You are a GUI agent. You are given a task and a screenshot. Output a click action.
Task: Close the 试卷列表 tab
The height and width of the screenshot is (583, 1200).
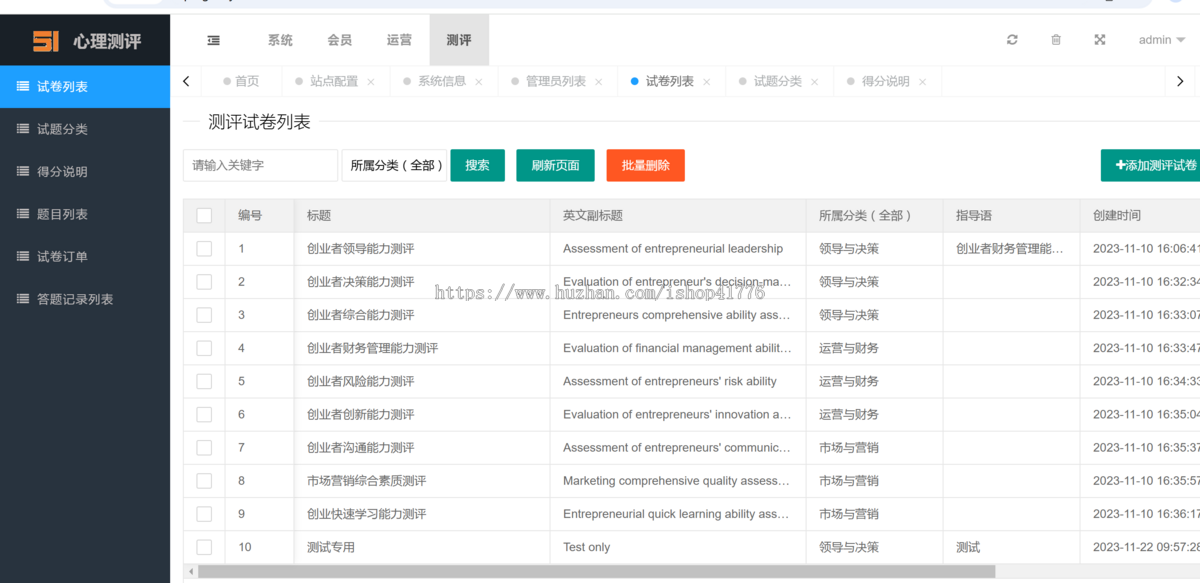707,82
